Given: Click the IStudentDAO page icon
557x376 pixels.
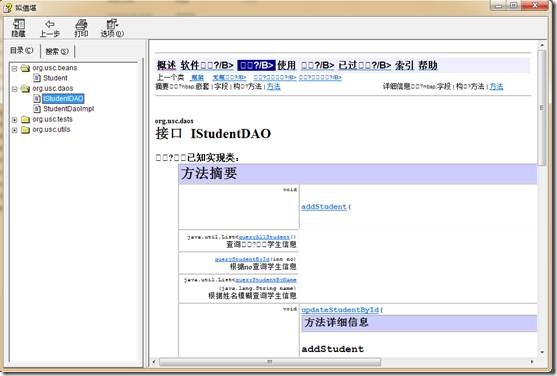Looking at the screenshot, I should click(37, 98).
